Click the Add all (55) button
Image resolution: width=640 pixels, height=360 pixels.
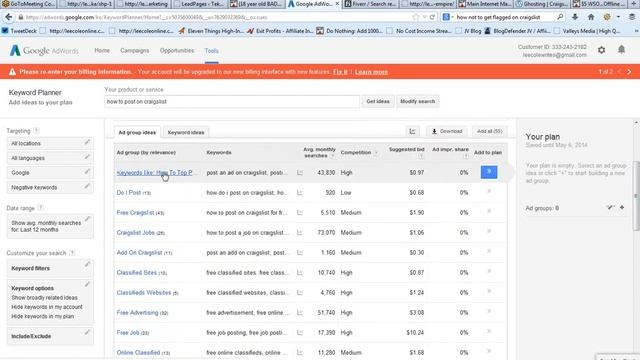[x=489, y=131]
